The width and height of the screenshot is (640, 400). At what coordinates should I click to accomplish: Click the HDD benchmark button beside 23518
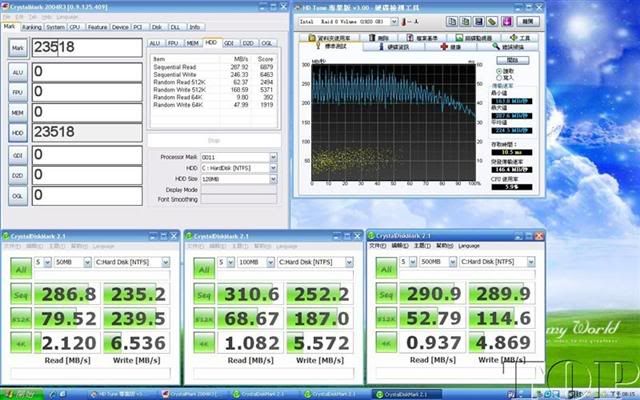click(x=18, y=133)
